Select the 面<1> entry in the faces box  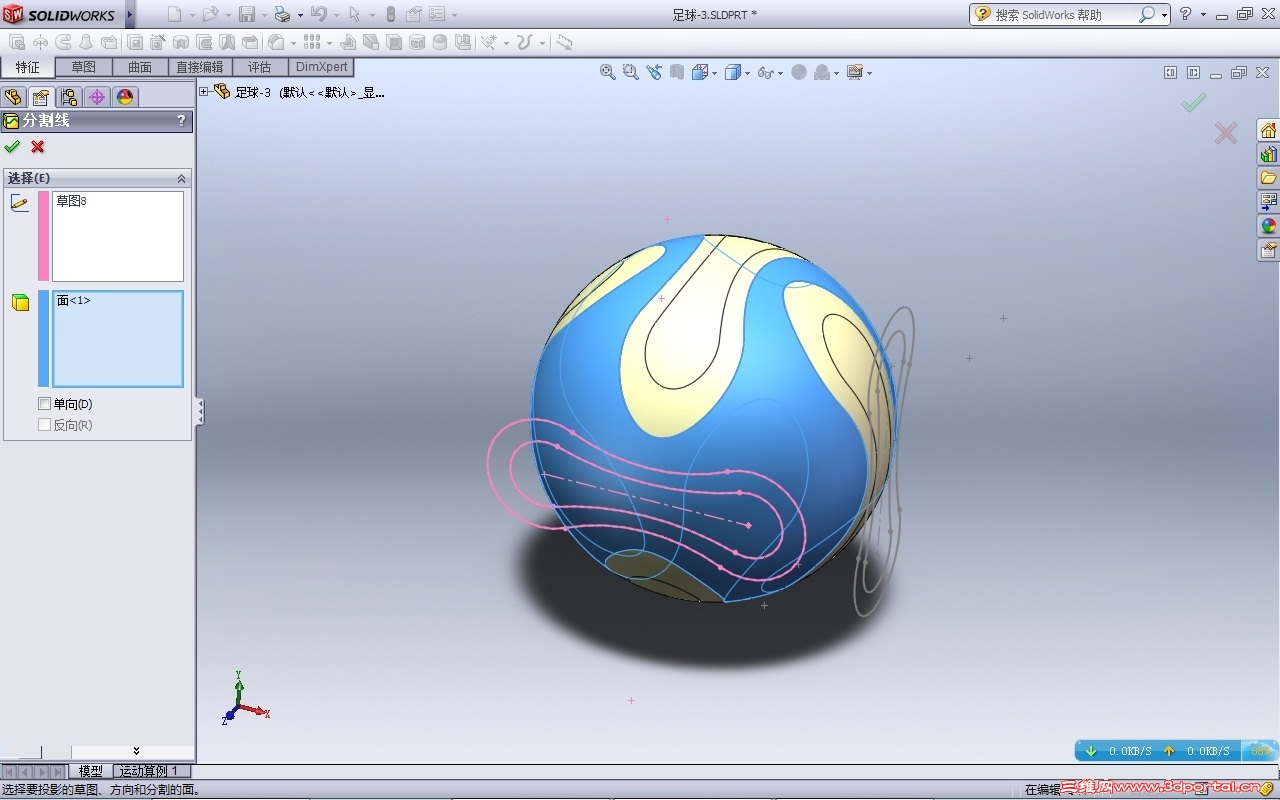click(73, 300)
